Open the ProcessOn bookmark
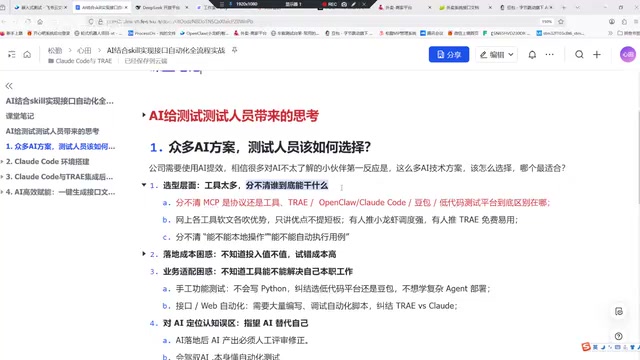 tap(151, 33)
